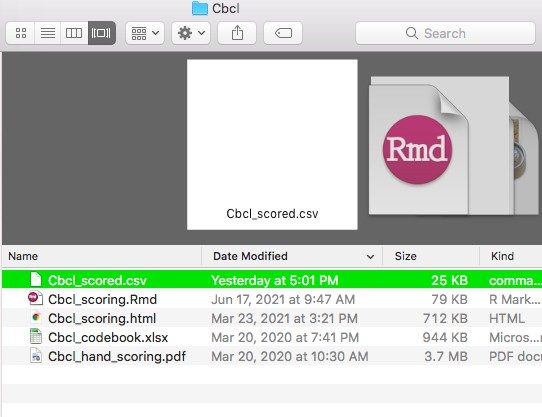Click the Search field
Viewport: 542px width, 417px height.
tap(445, 33)
